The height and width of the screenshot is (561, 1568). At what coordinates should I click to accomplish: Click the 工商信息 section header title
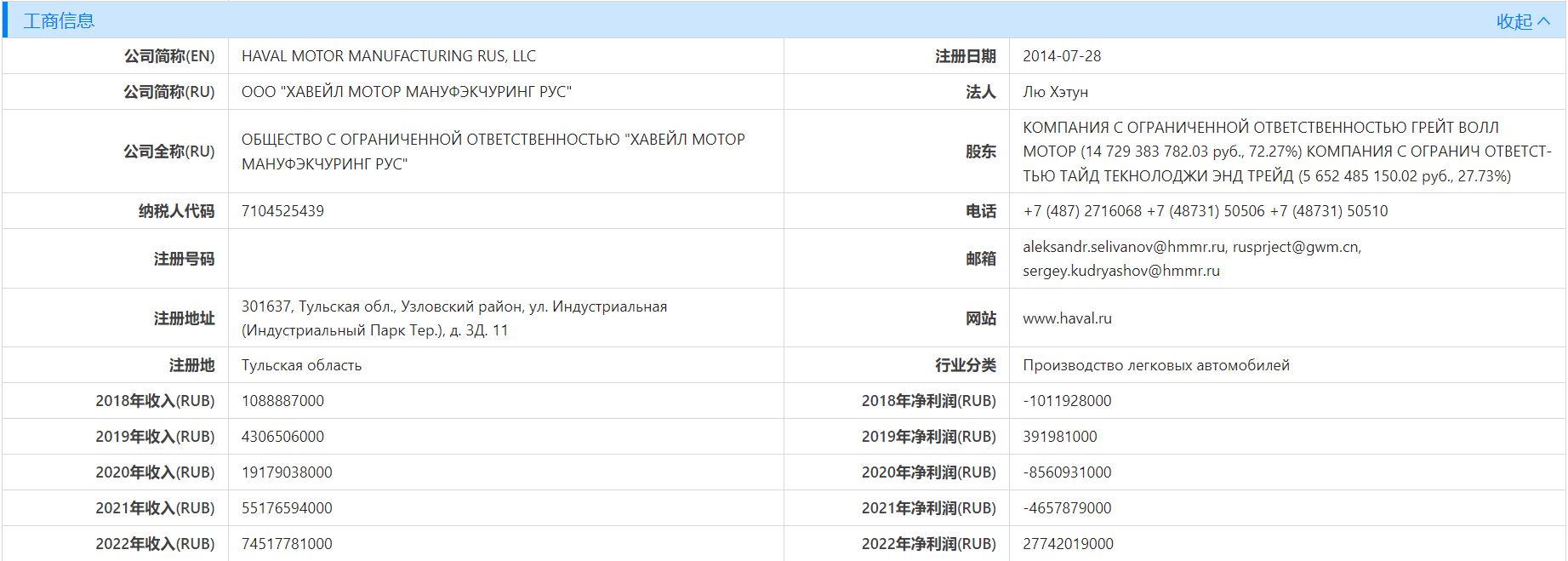[59, 21]
